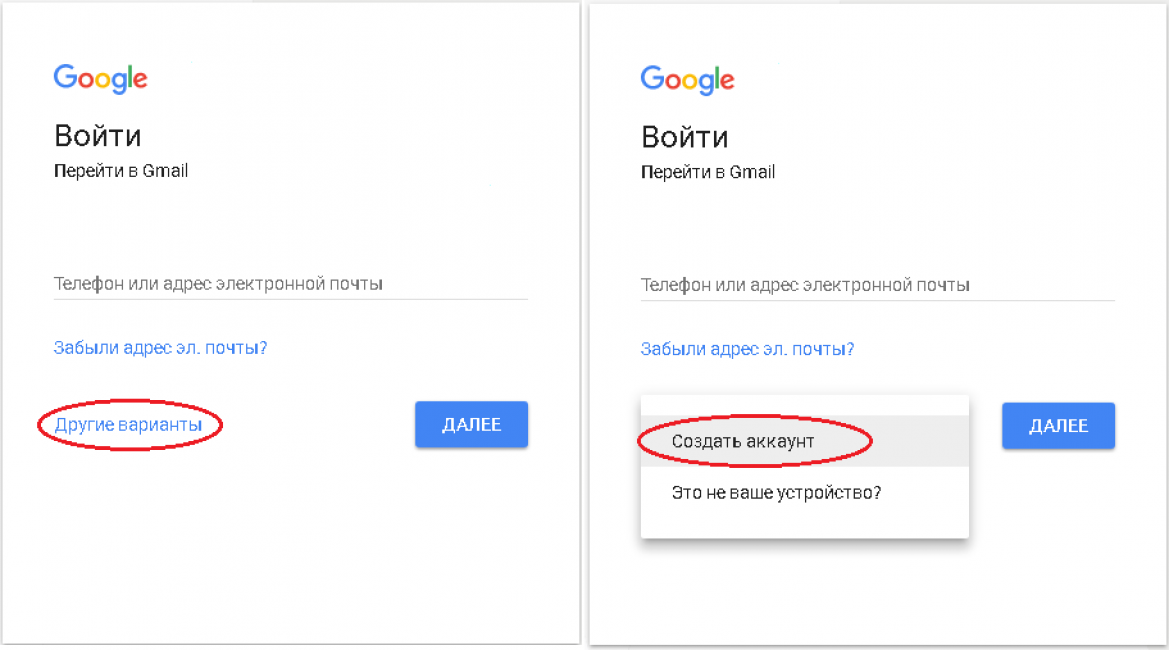Click empty padding above Создать аккаунт item
The image size is (1169, 650).
[x=804, y=406]
